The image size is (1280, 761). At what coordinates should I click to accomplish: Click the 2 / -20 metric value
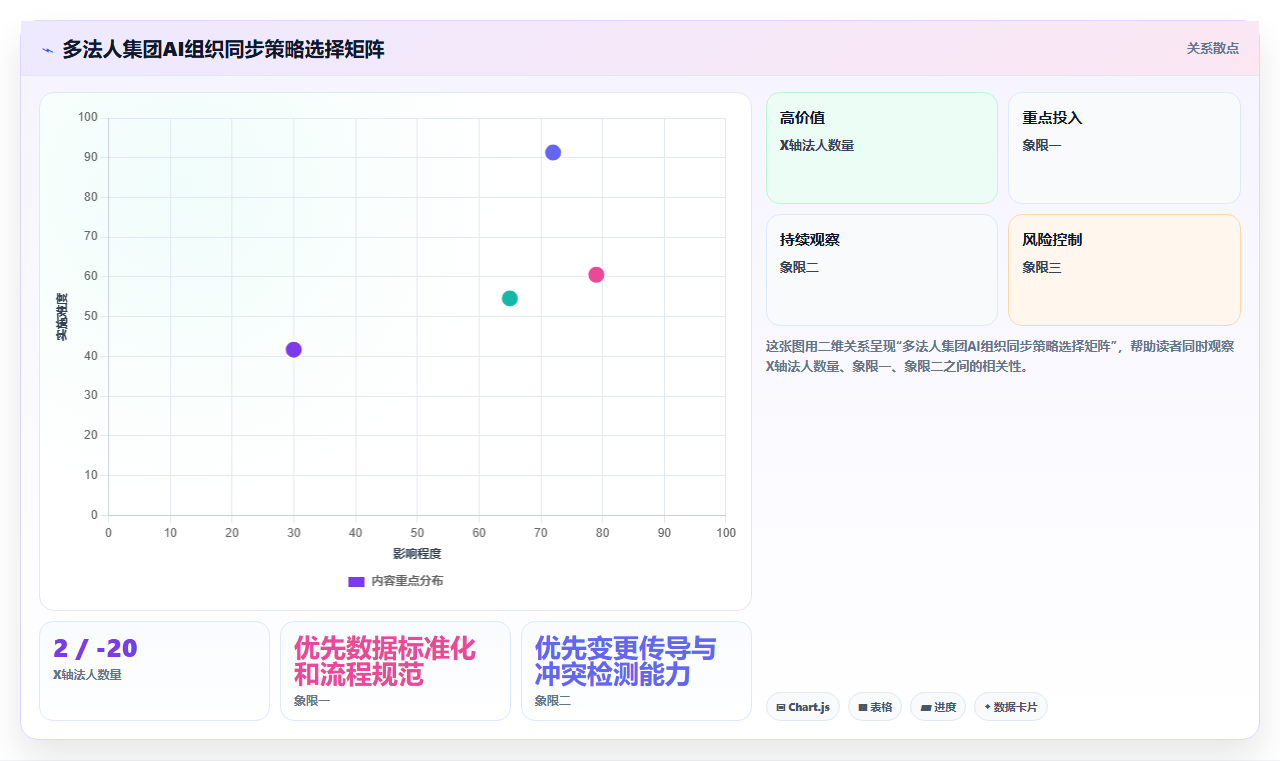[95, 649]
